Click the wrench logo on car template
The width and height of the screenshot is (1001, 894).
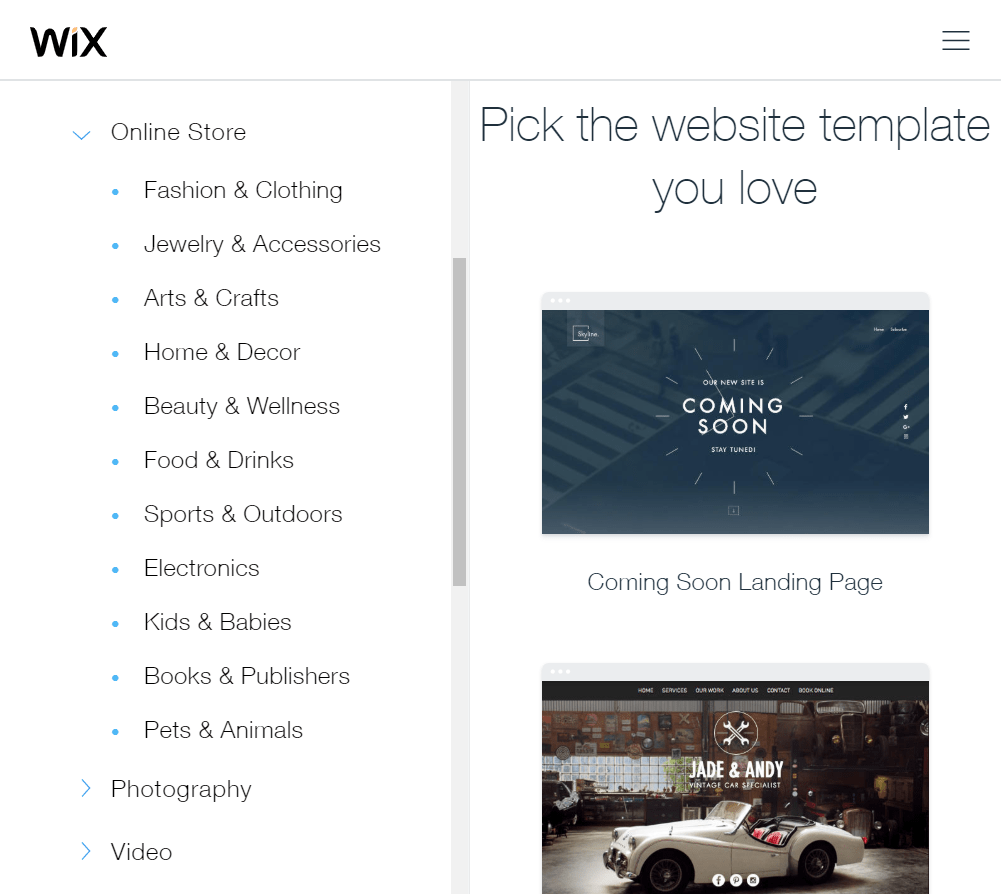click(735, 733)
